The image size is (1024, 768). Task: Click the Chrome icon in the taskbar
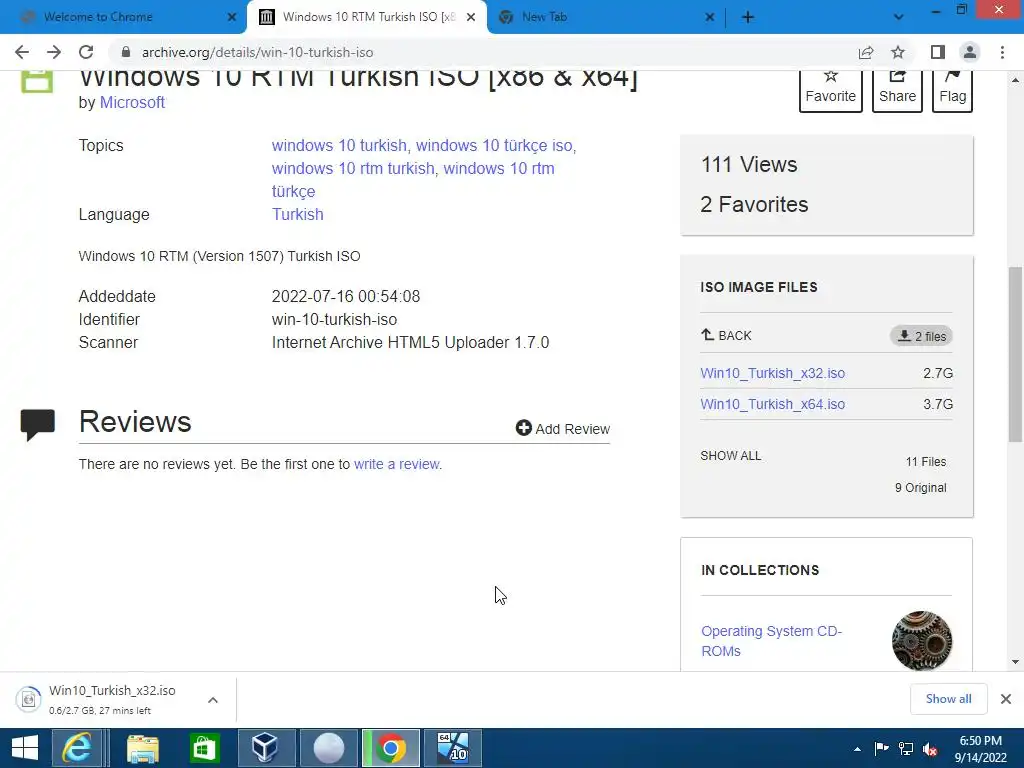391,748
